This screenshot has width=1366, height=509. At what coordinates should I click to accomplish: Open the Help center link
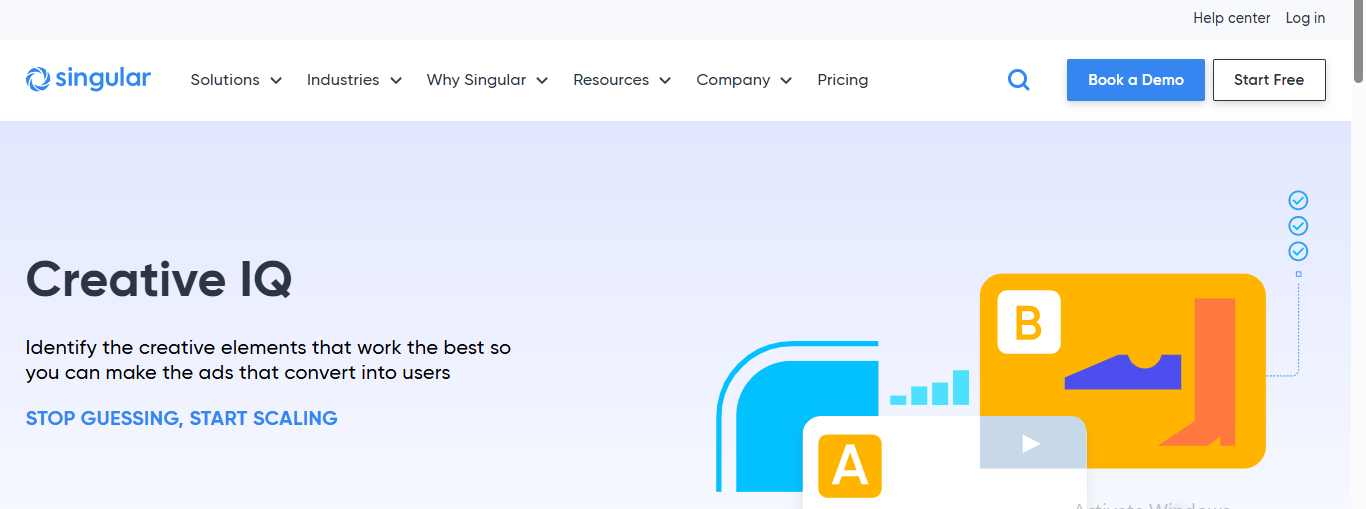click(1231, 18)
